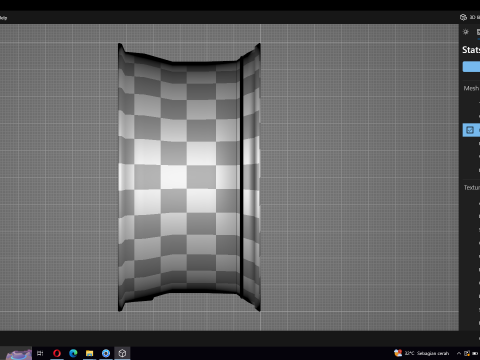Expand hidden system tray icons chevron

point(459,353)
